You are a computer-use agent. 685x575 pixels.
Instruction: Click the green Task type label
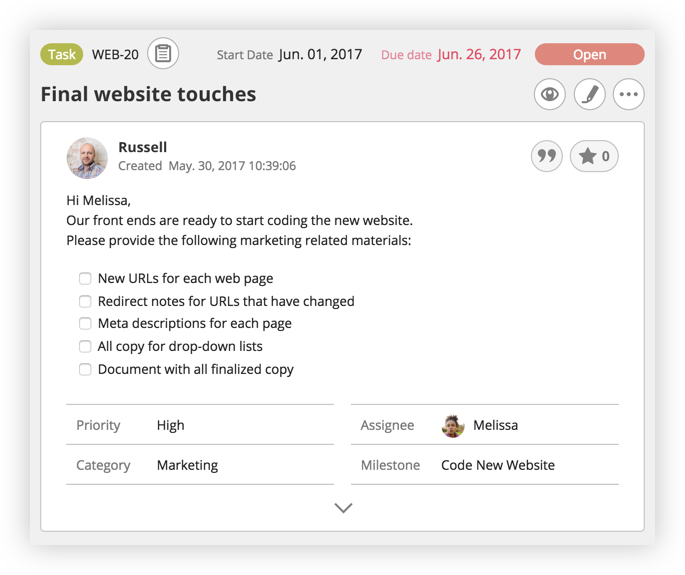62,55
